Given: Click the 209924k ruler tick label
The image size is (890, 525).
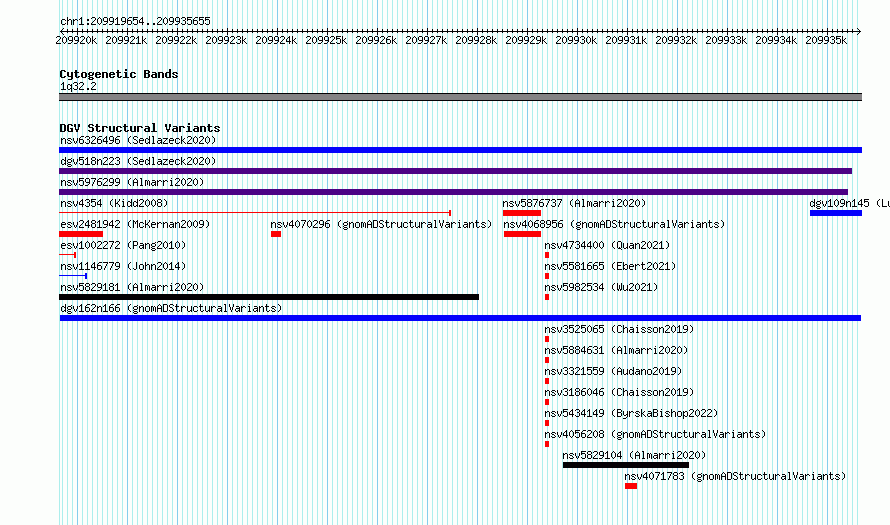Looking at the screenshot, I should [276, 40].
